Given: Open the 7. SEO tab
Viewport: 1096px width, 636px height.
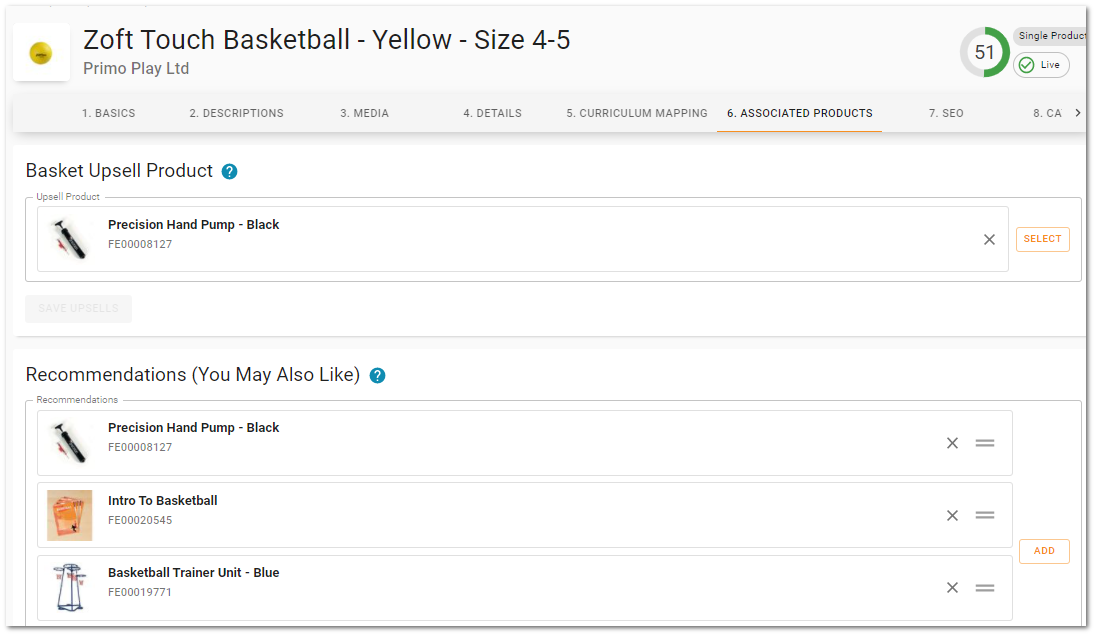Looking at the screenshot, I should tap(946, 113).
